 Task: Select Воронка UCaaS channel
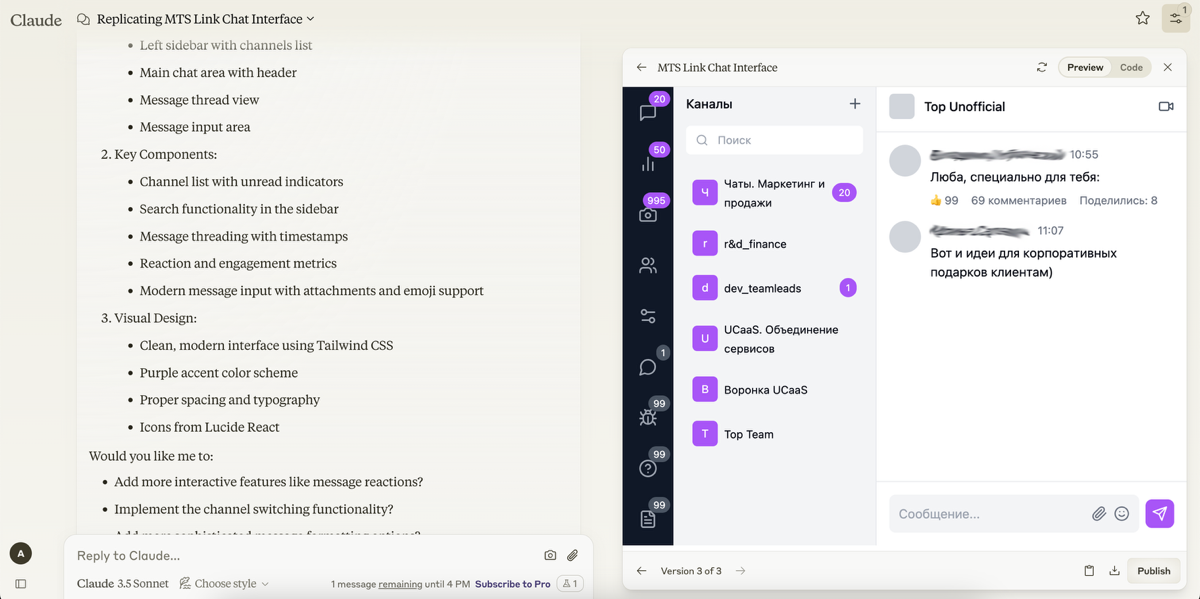(775, 389)
